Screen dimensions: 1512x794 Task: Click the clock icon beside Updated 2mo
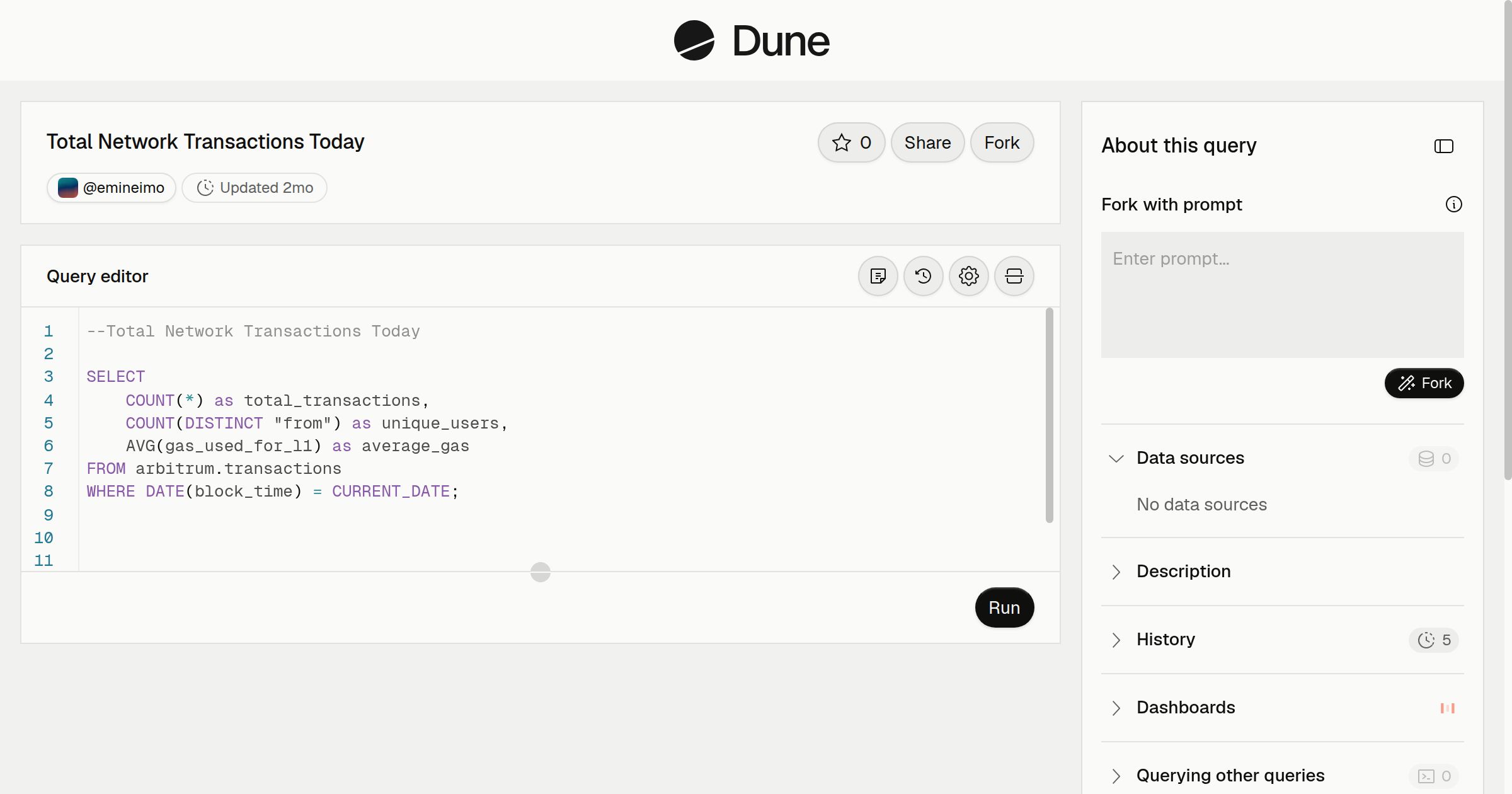click(205, 188)
